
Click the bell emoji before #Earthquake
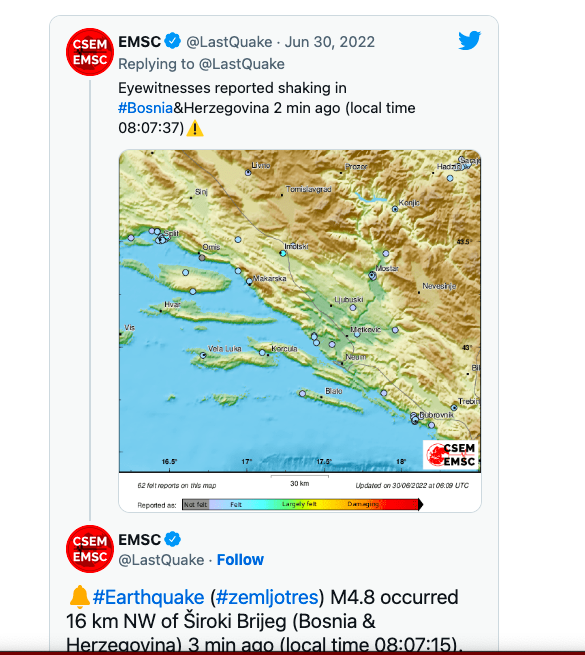coord(79,597)
